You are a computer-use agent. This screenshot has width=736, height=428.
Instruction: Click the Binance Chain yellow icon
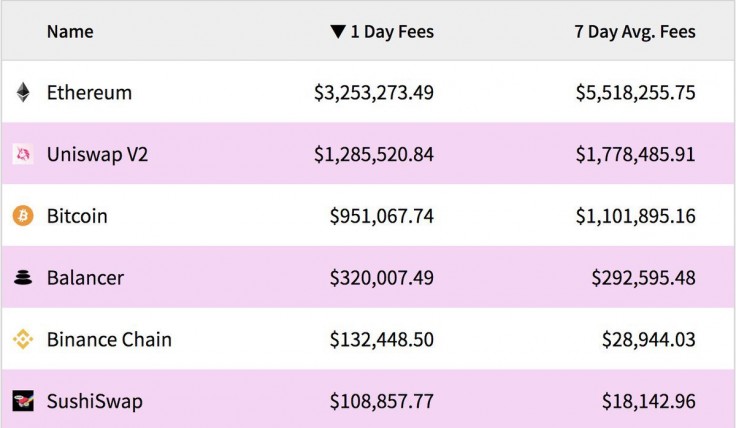(x=23, y=340)
